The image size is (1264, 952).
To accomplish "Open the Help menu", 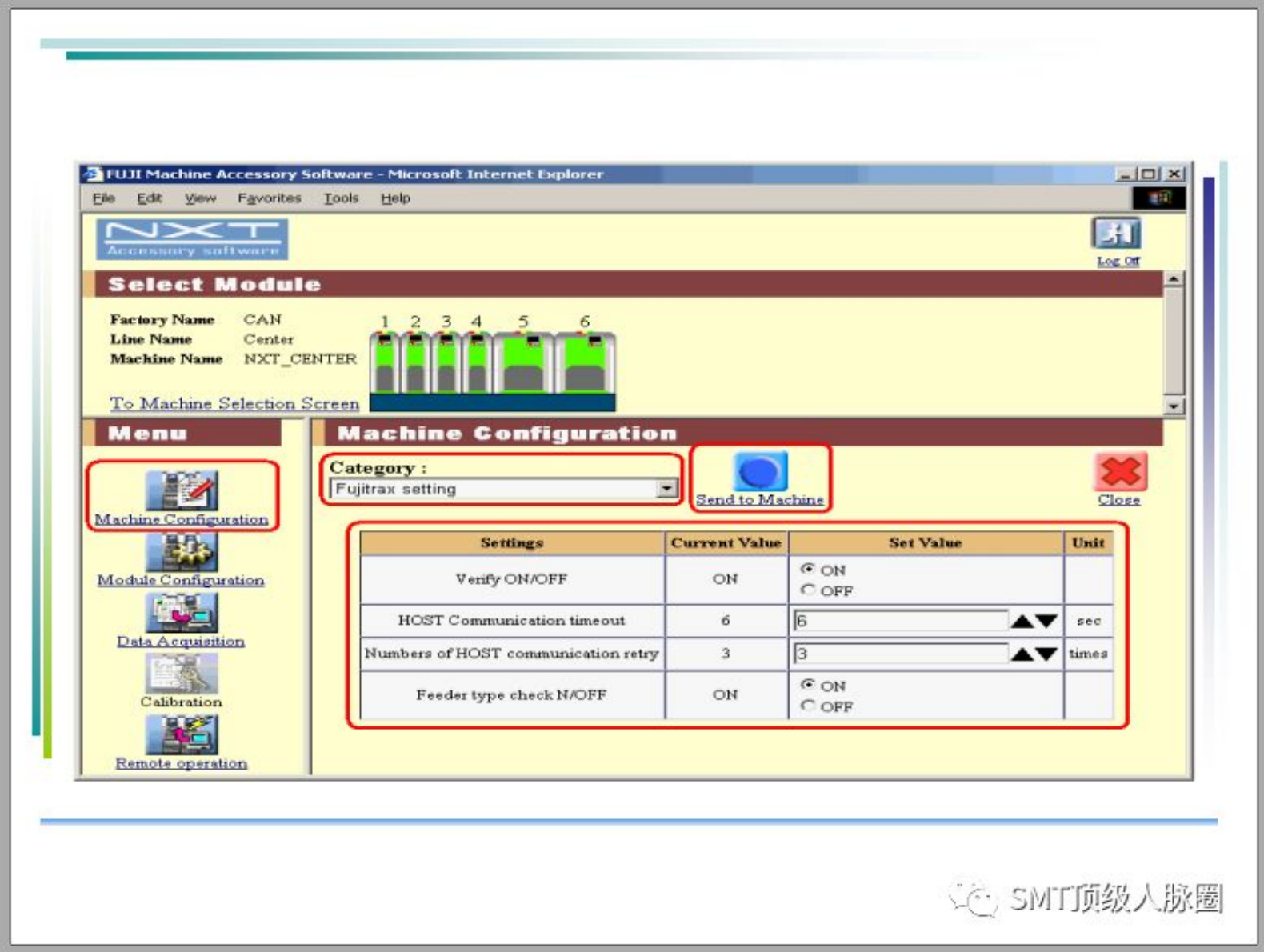I will (395, 198).
